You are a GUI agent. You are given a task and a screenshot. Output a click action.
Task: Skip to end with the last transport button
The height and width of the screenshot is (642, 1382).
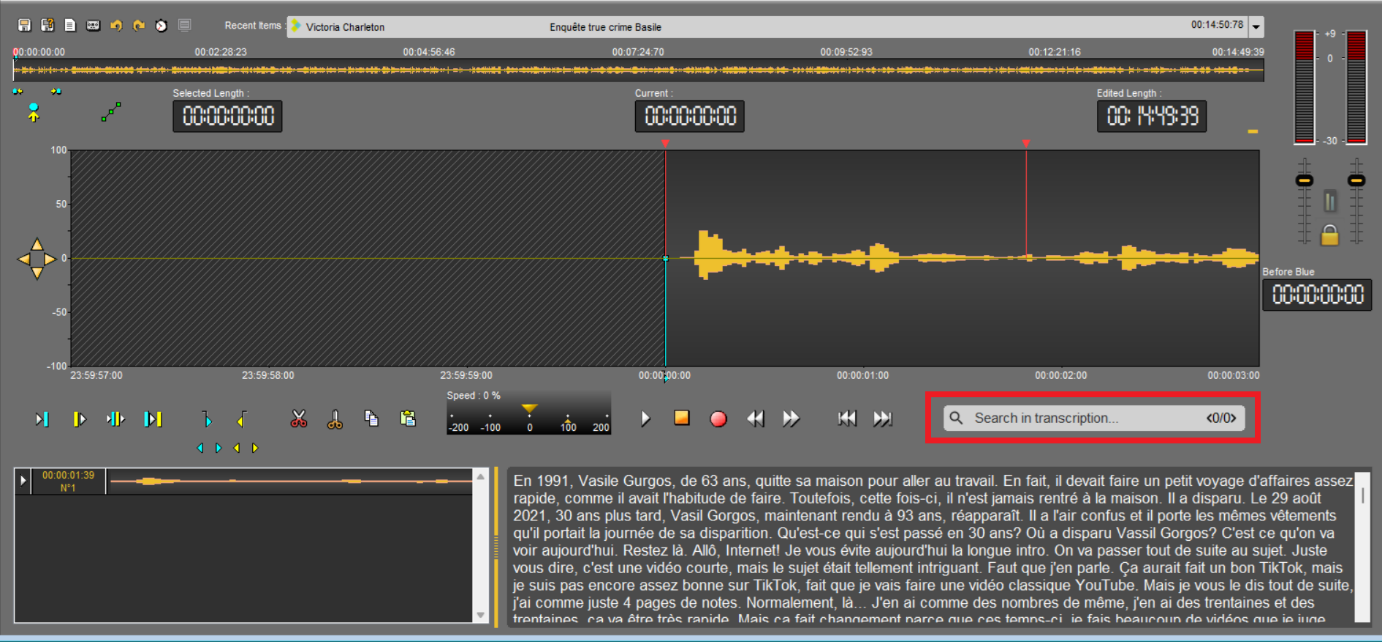point(882,419)
